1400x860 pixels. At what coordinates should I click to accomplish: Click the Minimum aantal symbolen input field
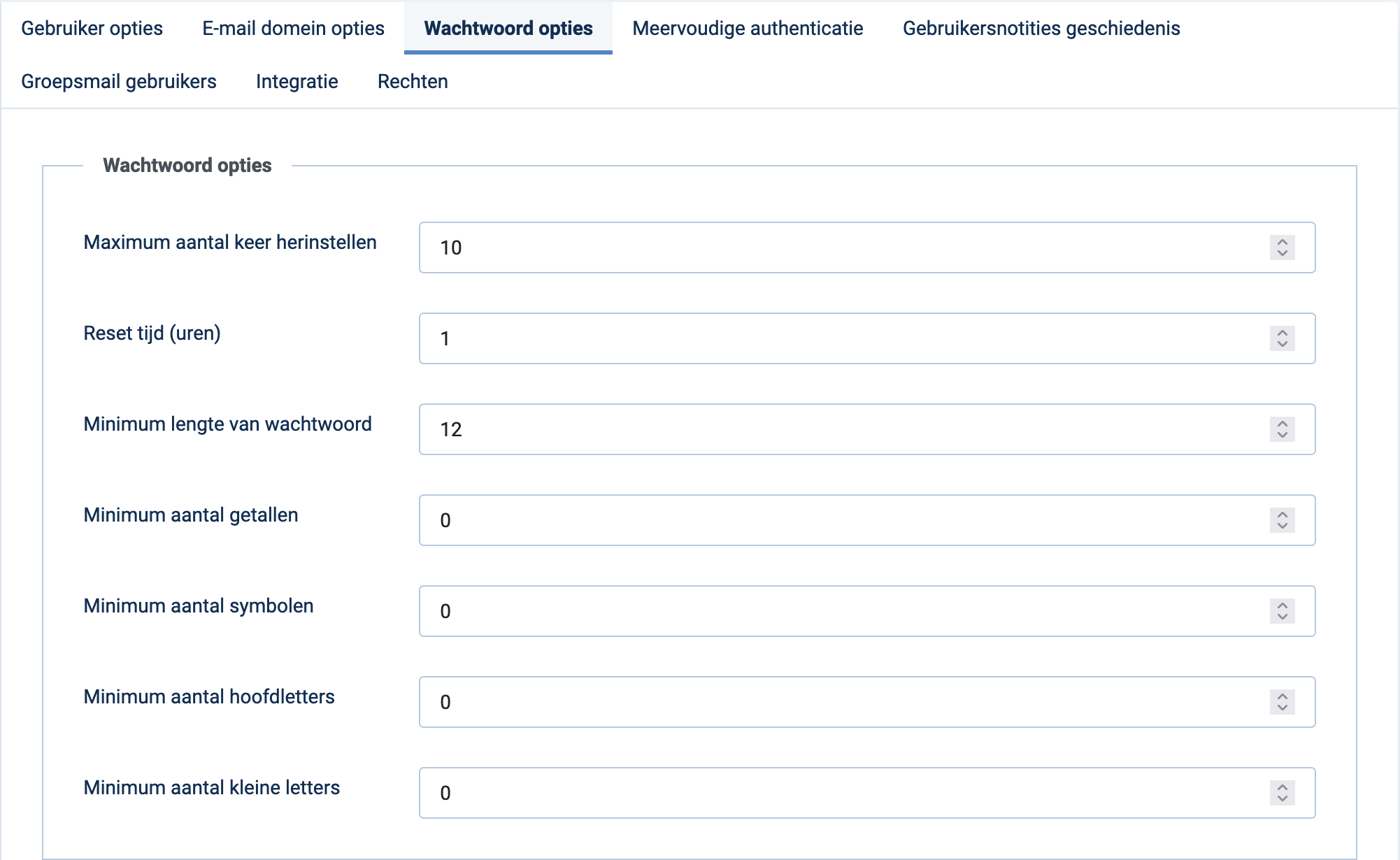coord(867,611)
